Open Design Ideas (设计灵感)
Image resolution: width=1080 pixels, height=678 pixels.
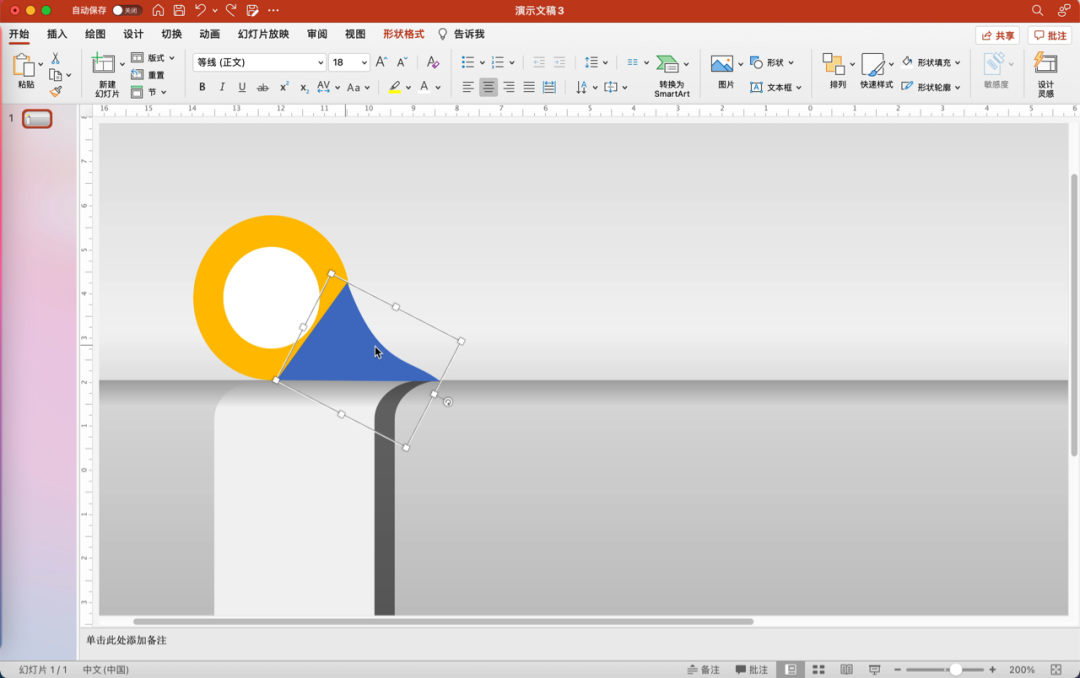click(1046, 74)
